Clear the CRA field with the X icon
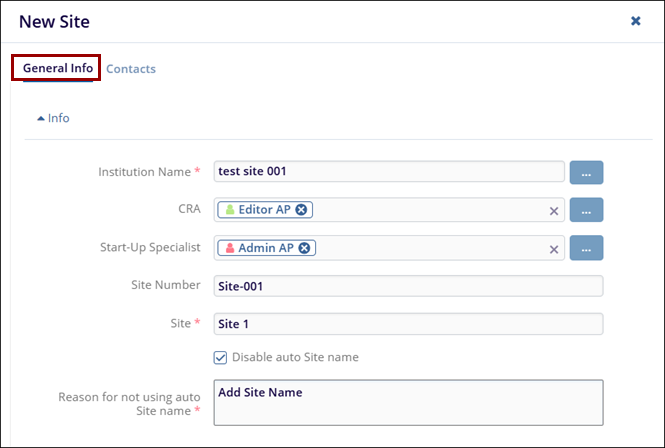Viewport: 665px width, 448px height. pyautogui.click(x=553, y=211)
